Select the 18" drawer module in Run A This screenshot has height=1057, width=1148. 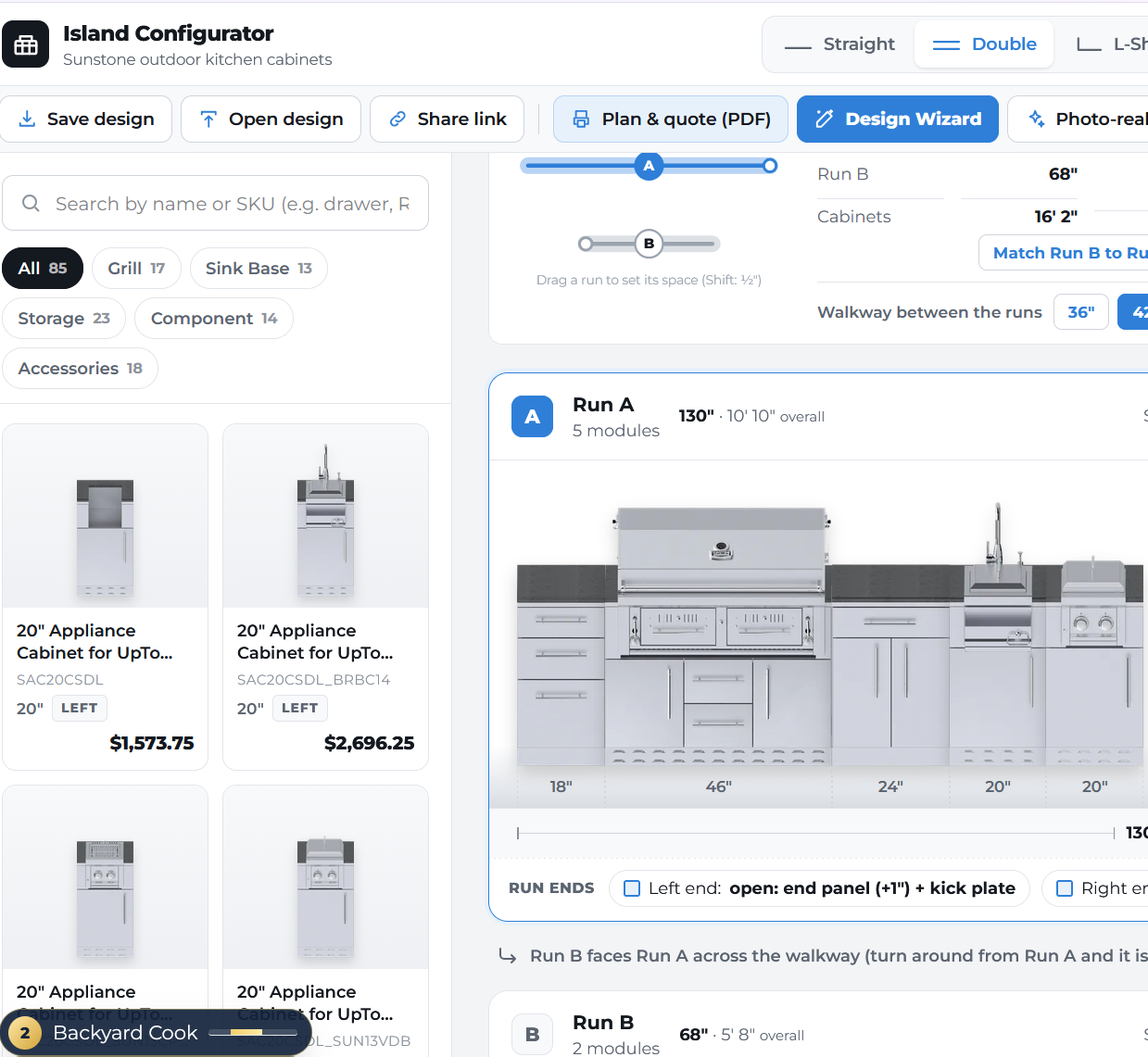(561, 665)
